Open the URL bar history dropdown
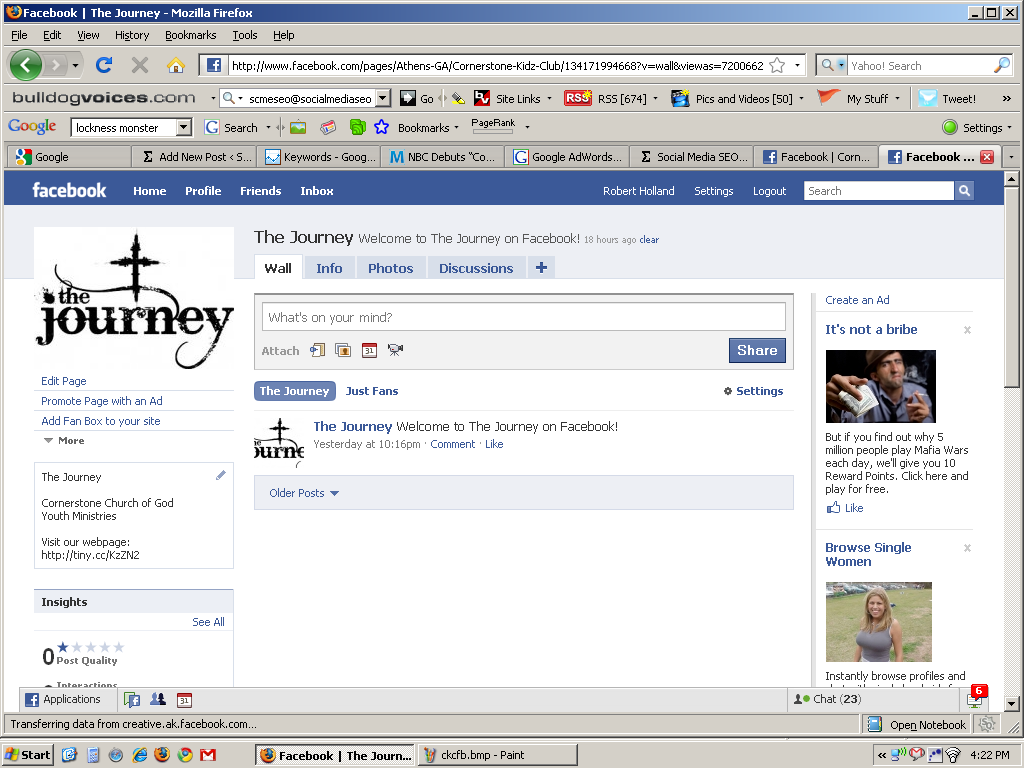This screenshot has width=1024, height=768. coord(797,65)
